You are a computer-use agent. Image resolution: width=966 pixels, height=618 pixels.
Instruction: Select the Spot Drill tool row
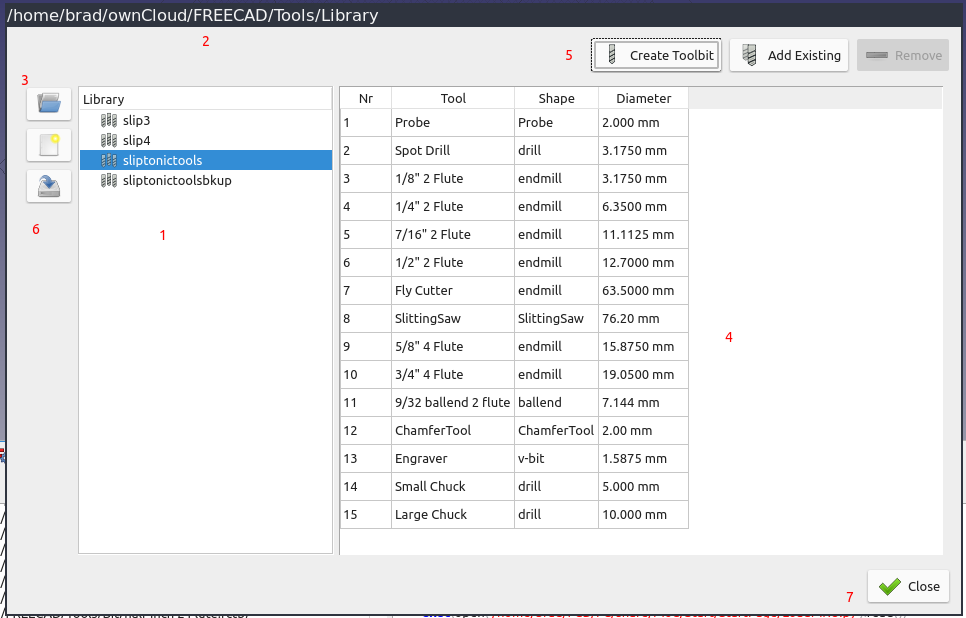coord(453,150)
